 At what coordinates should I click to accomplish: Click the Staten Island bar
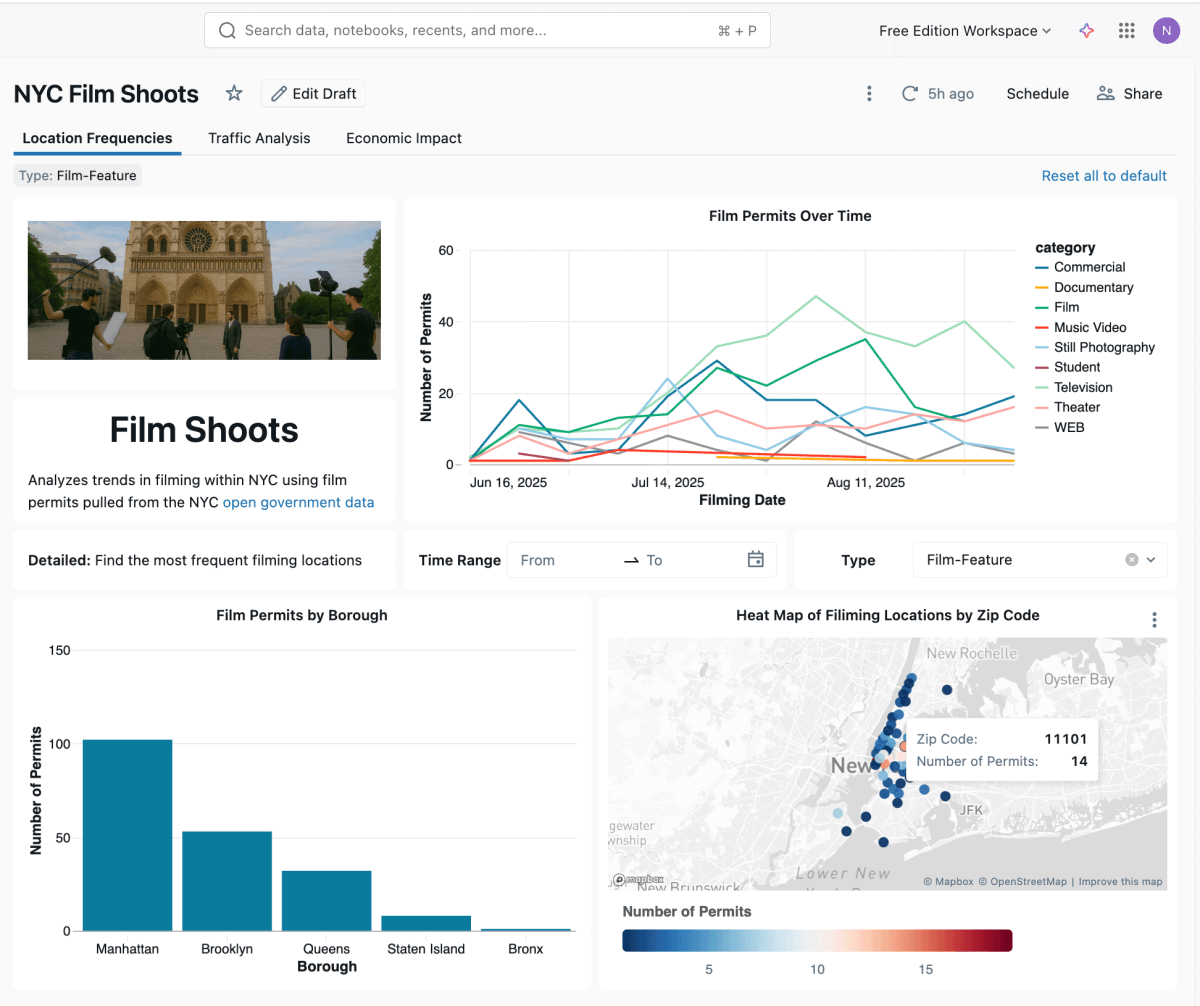(426, 923)
